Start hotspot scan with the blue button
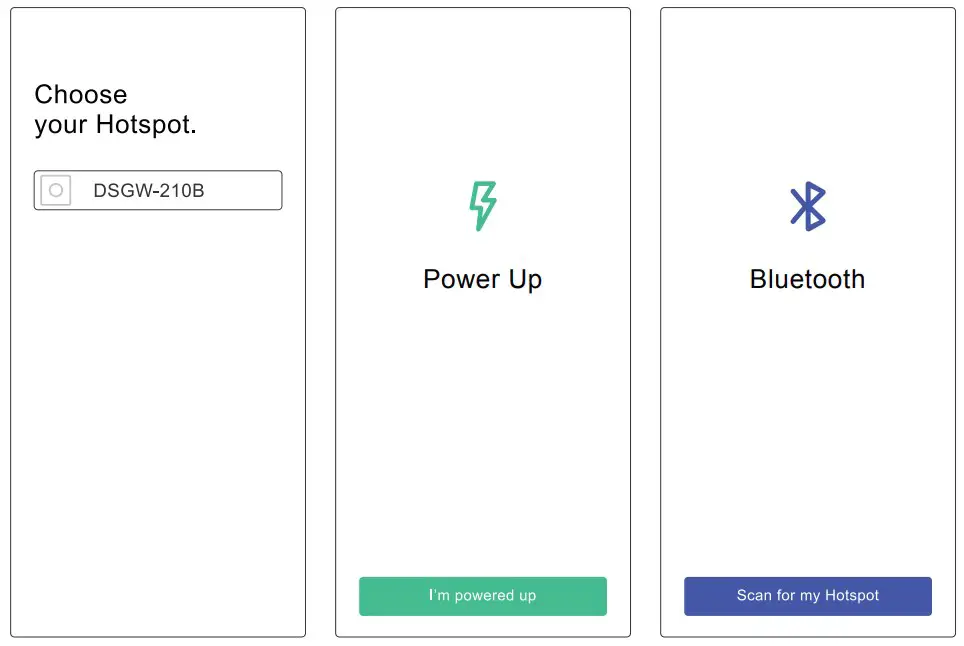This screenshot has width=964, height=646. click(x=807, y=596)
